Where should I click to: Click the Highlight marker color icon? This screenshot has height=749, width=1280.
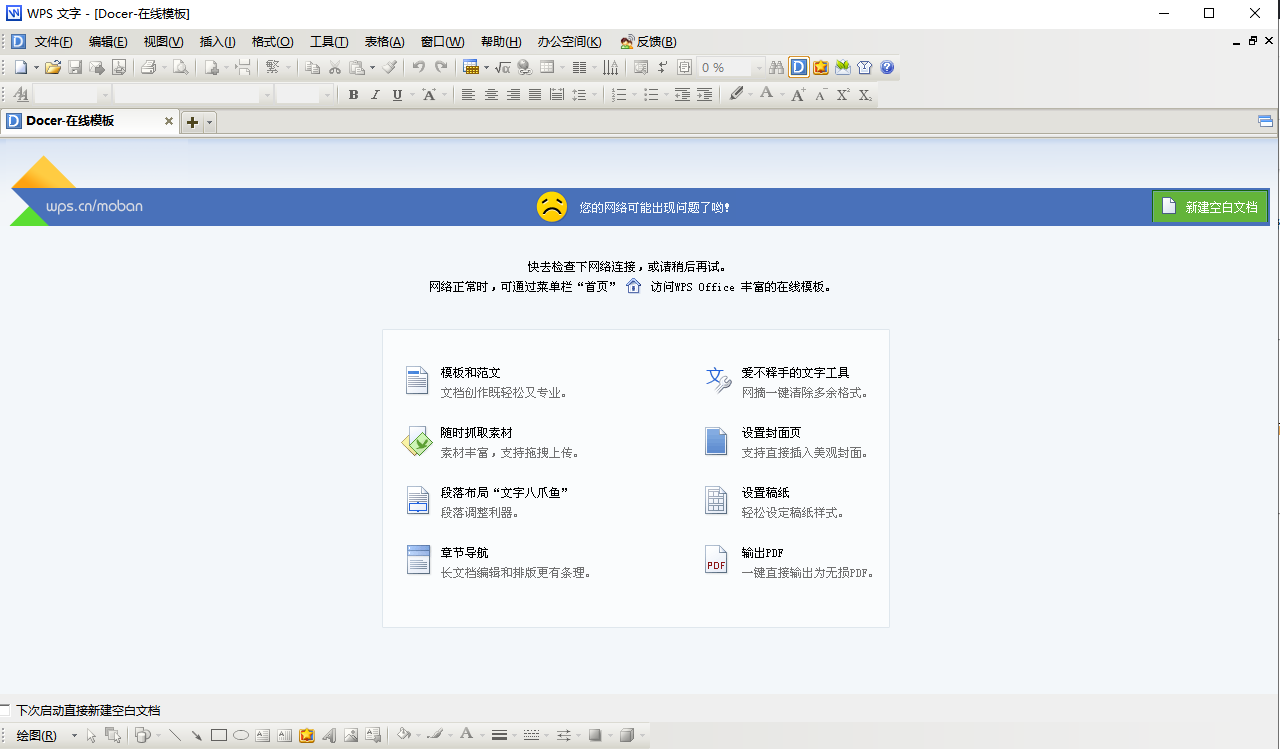click(x=736, y=94)
